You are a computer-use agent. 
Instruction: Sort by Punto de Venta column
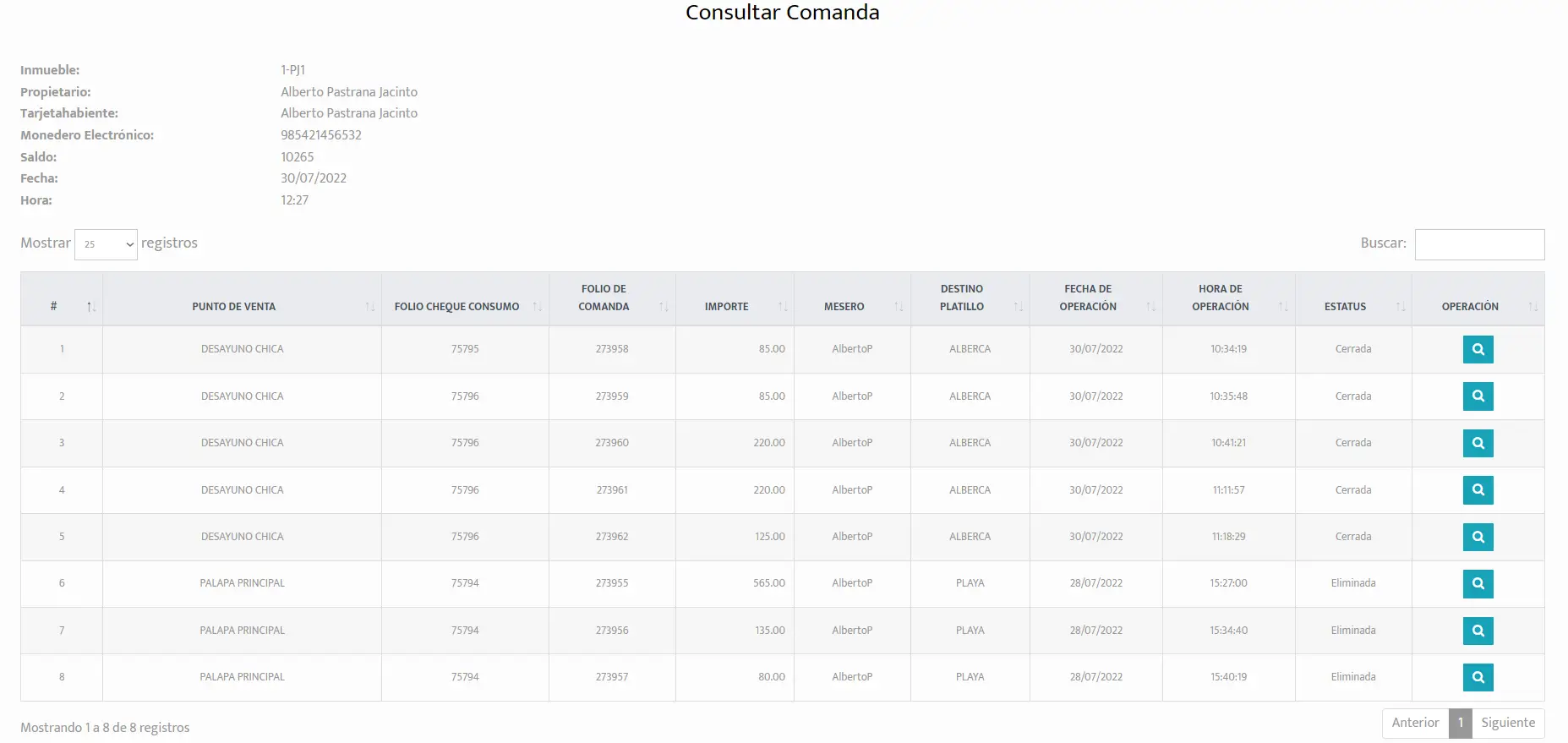pos(242,299)
